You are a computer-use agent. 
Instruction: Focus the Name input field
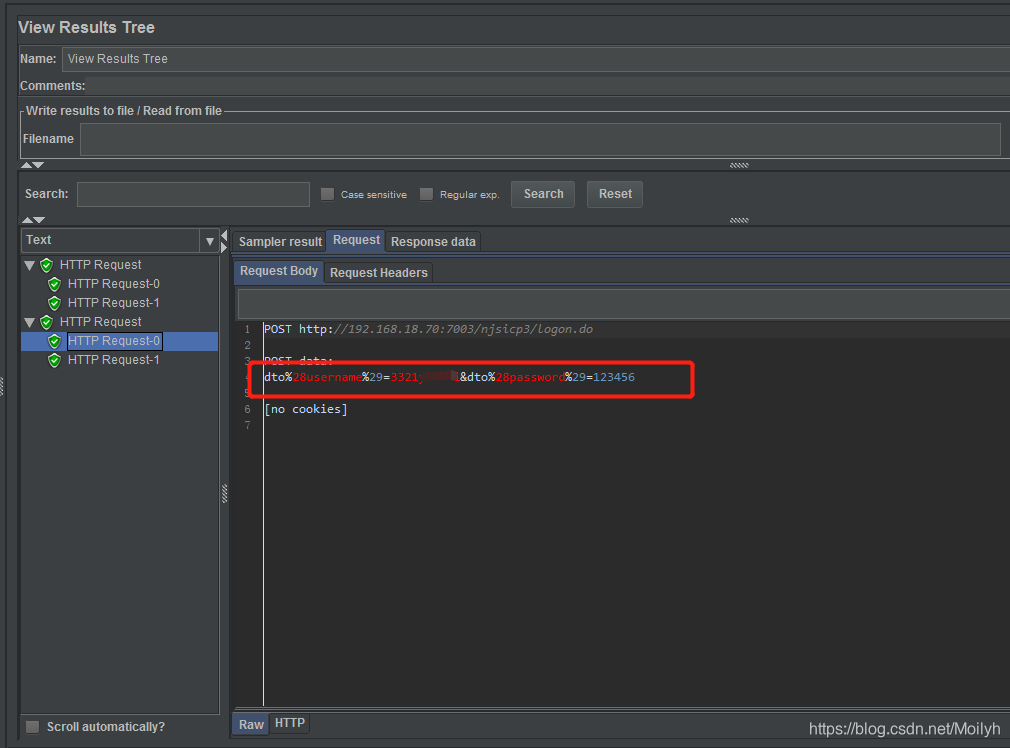[536, 59]
